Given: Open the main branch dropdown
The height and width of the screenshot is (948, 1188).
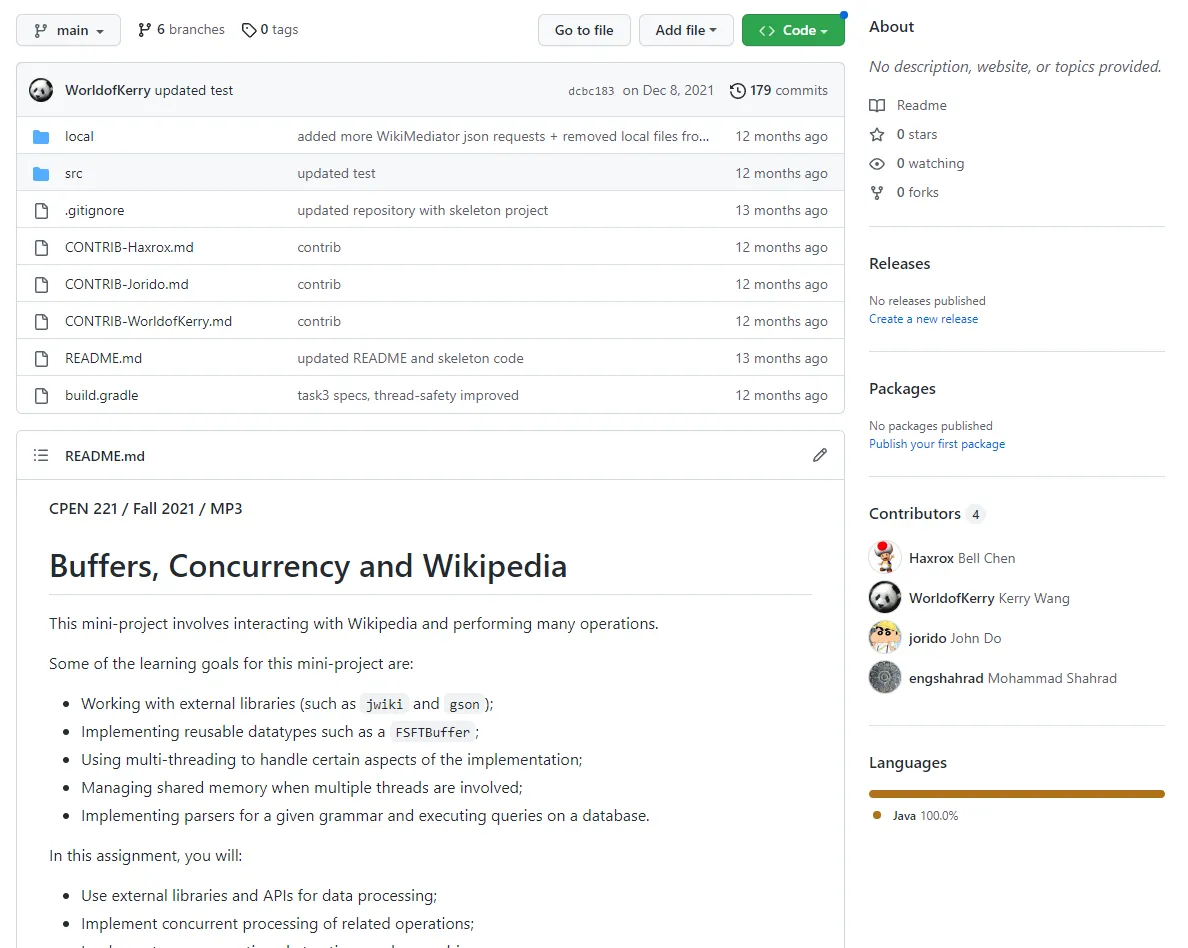Looking at the screenshot, I should tap(69, 30).
